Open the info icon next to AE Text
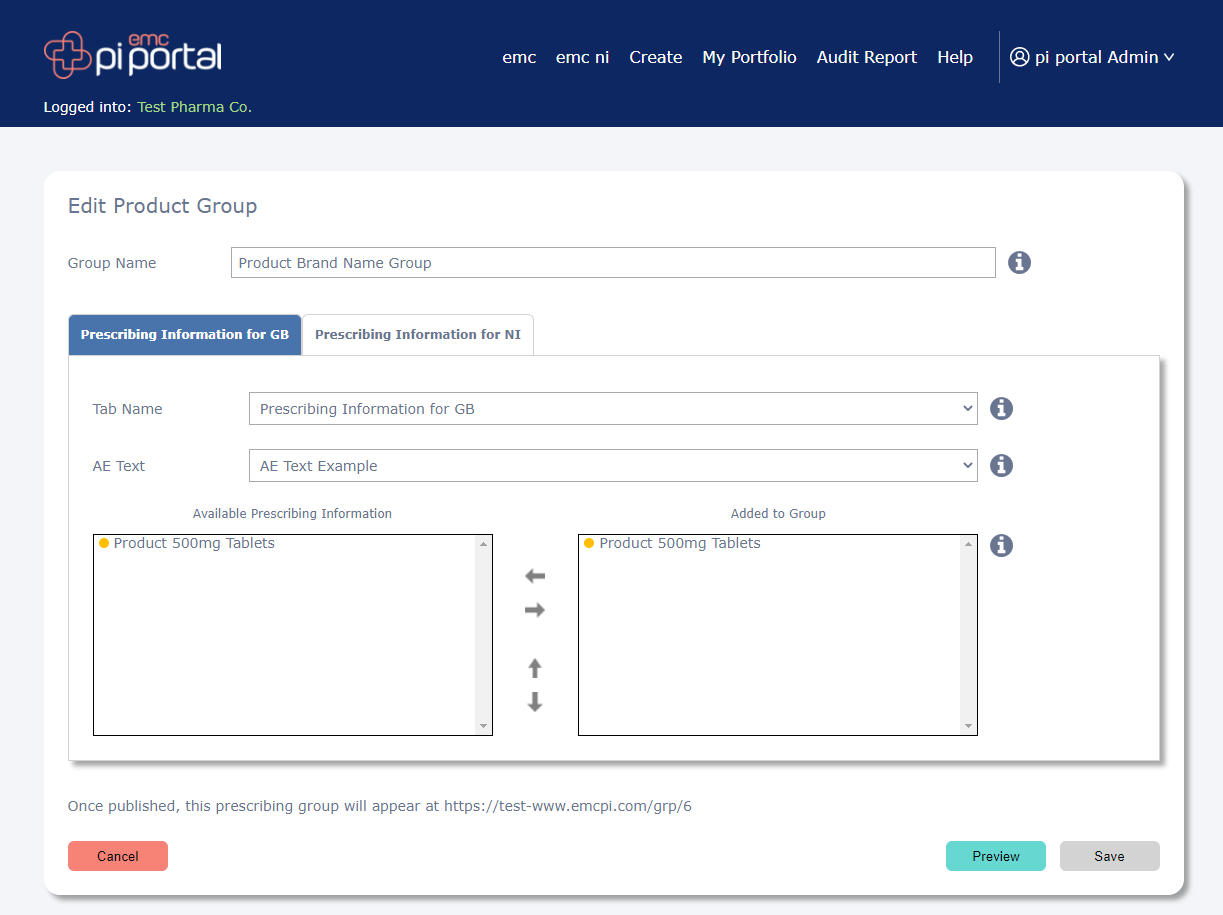The width and height of the screenshot is (1223, 915). pos(1001,465)
